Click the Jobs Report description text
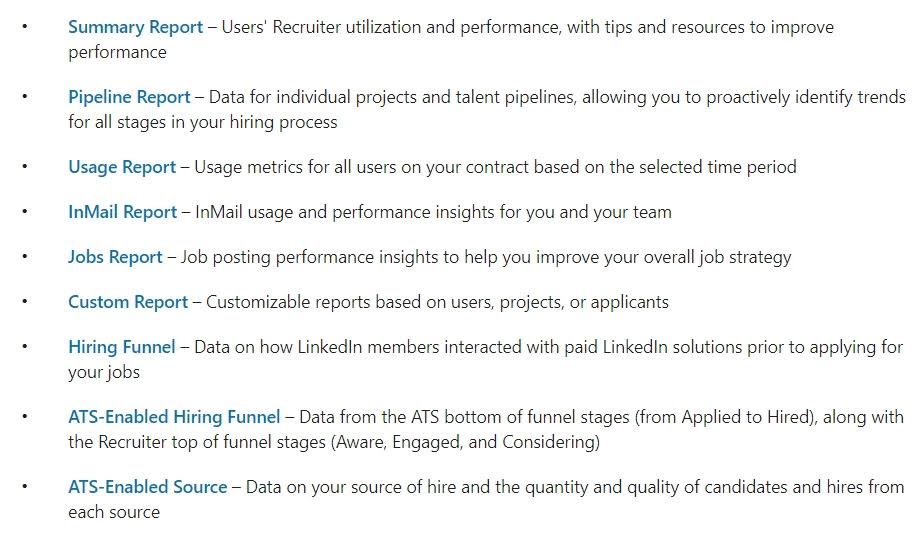Screen dimensions: 923x536 486,257
